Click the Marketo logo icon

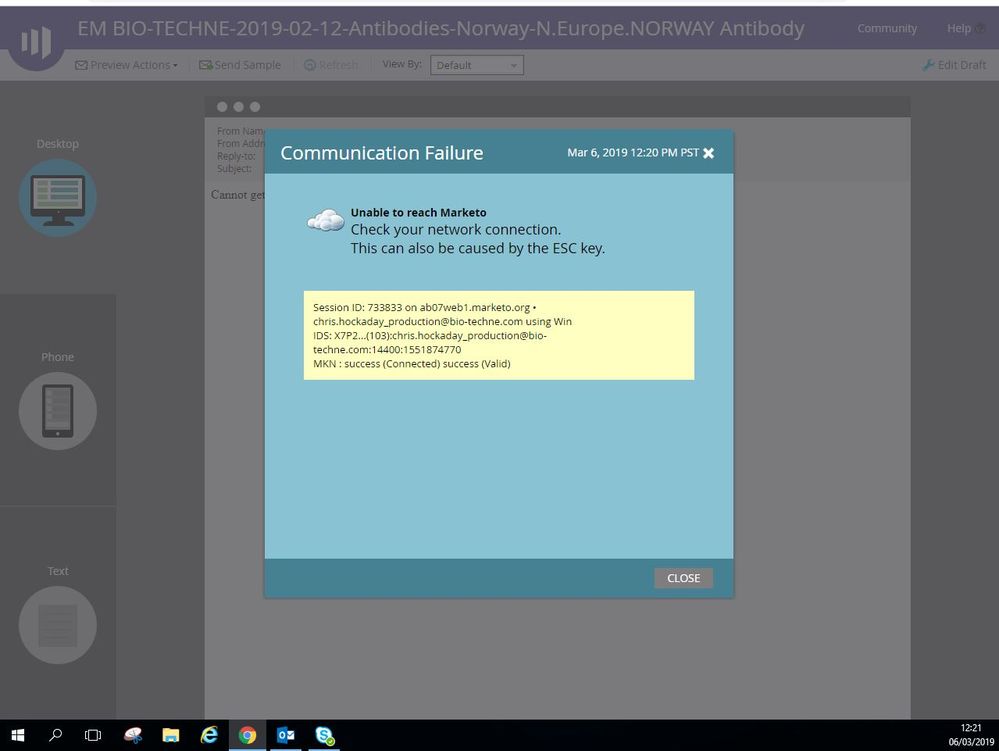tap(36, 42)
